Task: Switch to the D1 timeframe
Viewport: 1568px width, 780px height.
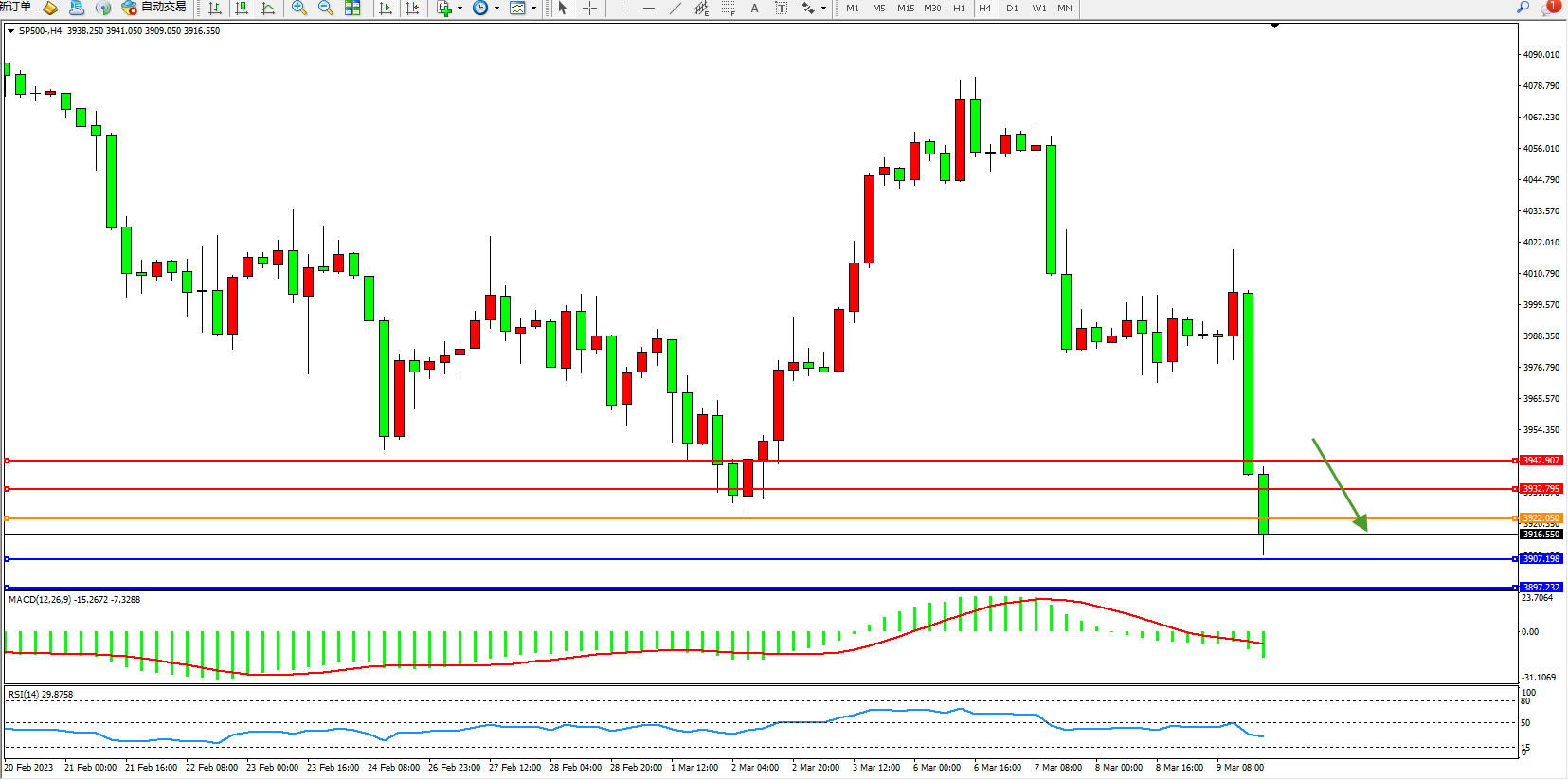Action: (x=1012, y=9)
